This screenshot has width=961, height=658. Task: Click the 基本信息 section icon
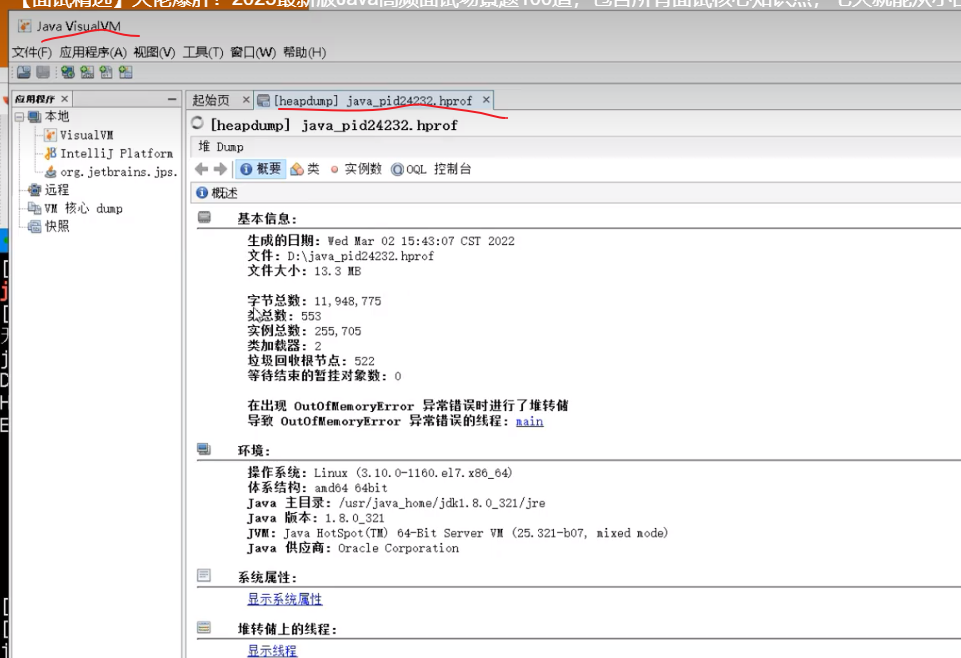(x=204, y=217)
